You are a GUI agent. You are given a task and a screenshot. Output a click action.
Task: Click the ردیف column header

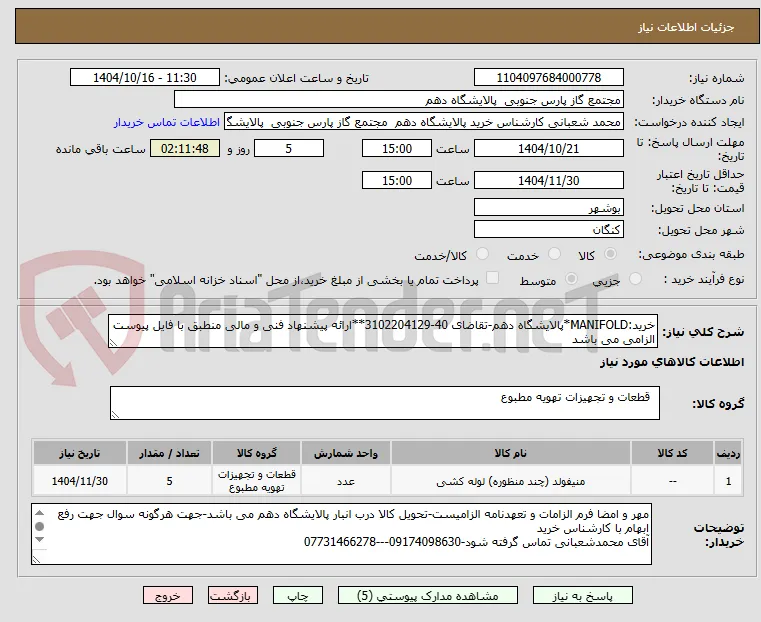point(728,453)
